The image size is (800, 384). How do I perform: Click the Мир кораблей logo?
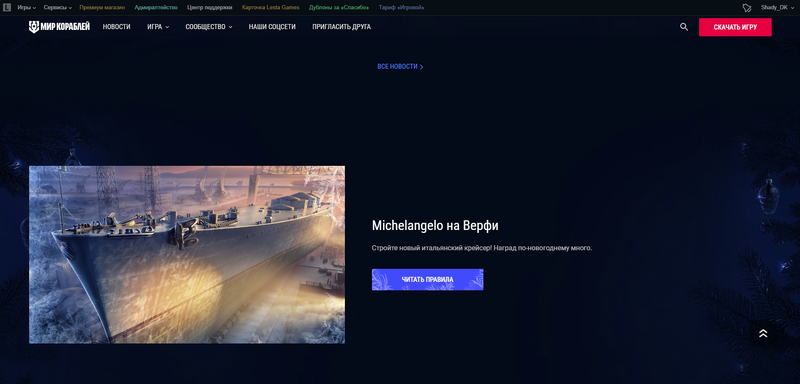(x=59, y=27)
